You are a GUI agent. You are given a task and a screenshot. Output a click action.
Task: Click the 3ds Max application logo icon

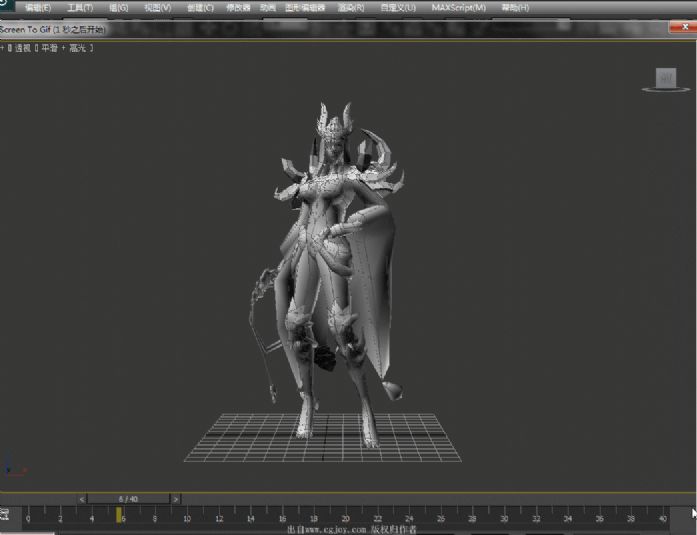pos(6,5)
